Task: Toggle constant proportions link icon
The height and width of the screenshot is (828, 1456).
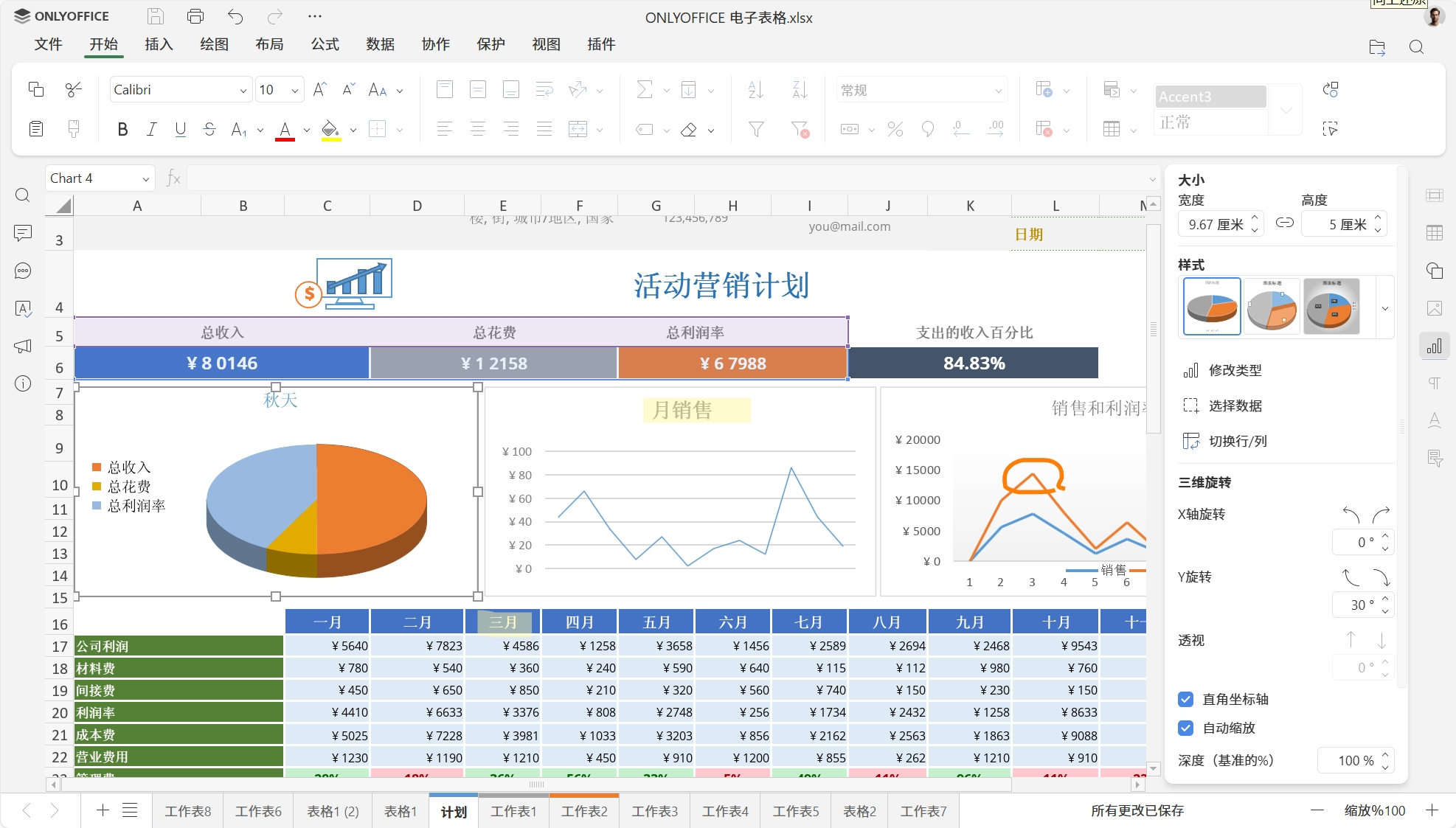Action: click(x=1284, y=223)
